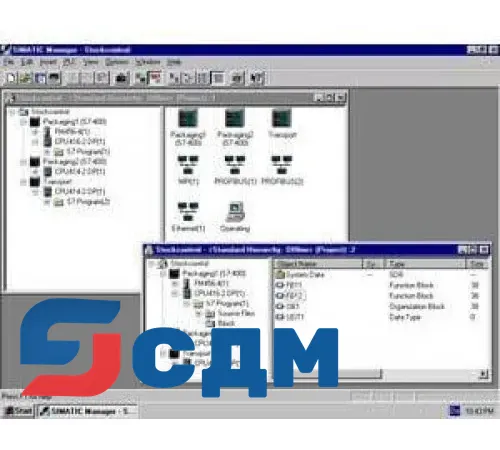Select UDT1 in the object list
Viewport: 500px width, 450px height.
[290, 317]
